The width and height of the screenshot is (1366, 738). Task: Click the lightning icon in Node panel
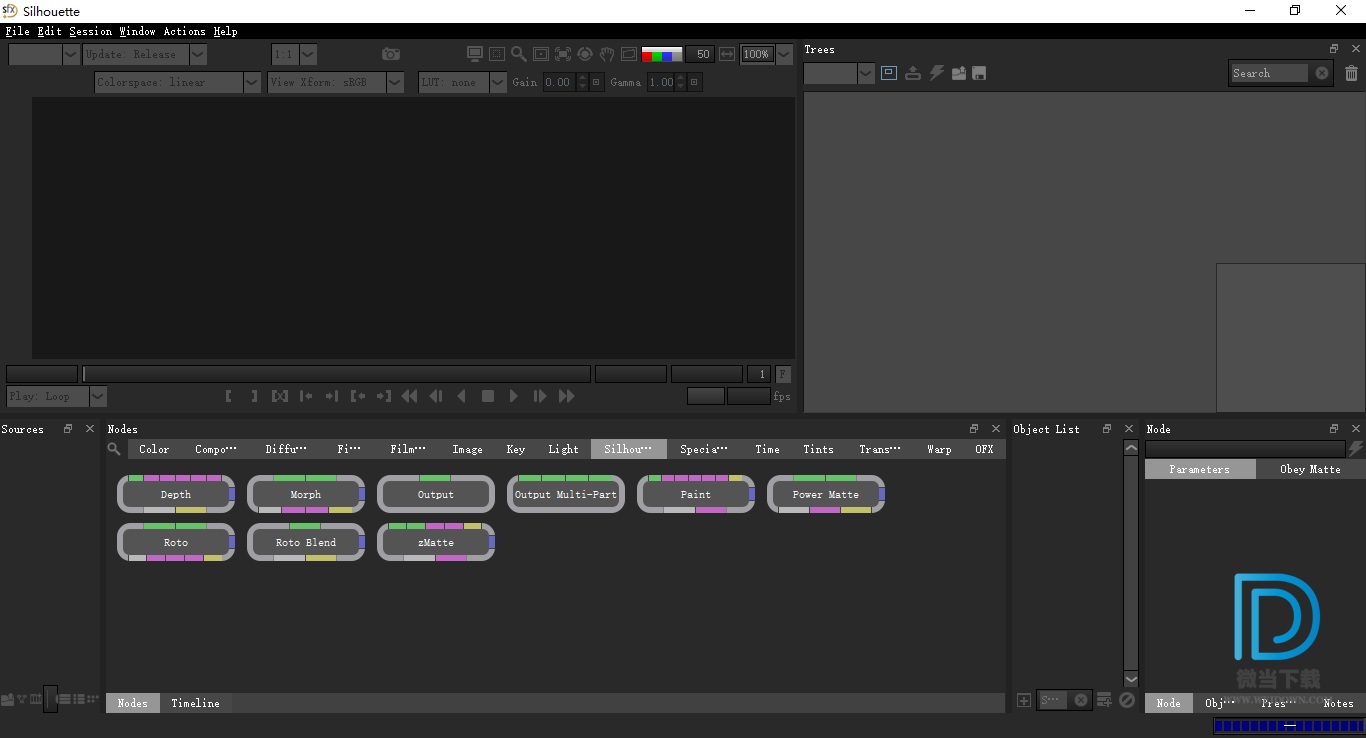point(1356,449)
